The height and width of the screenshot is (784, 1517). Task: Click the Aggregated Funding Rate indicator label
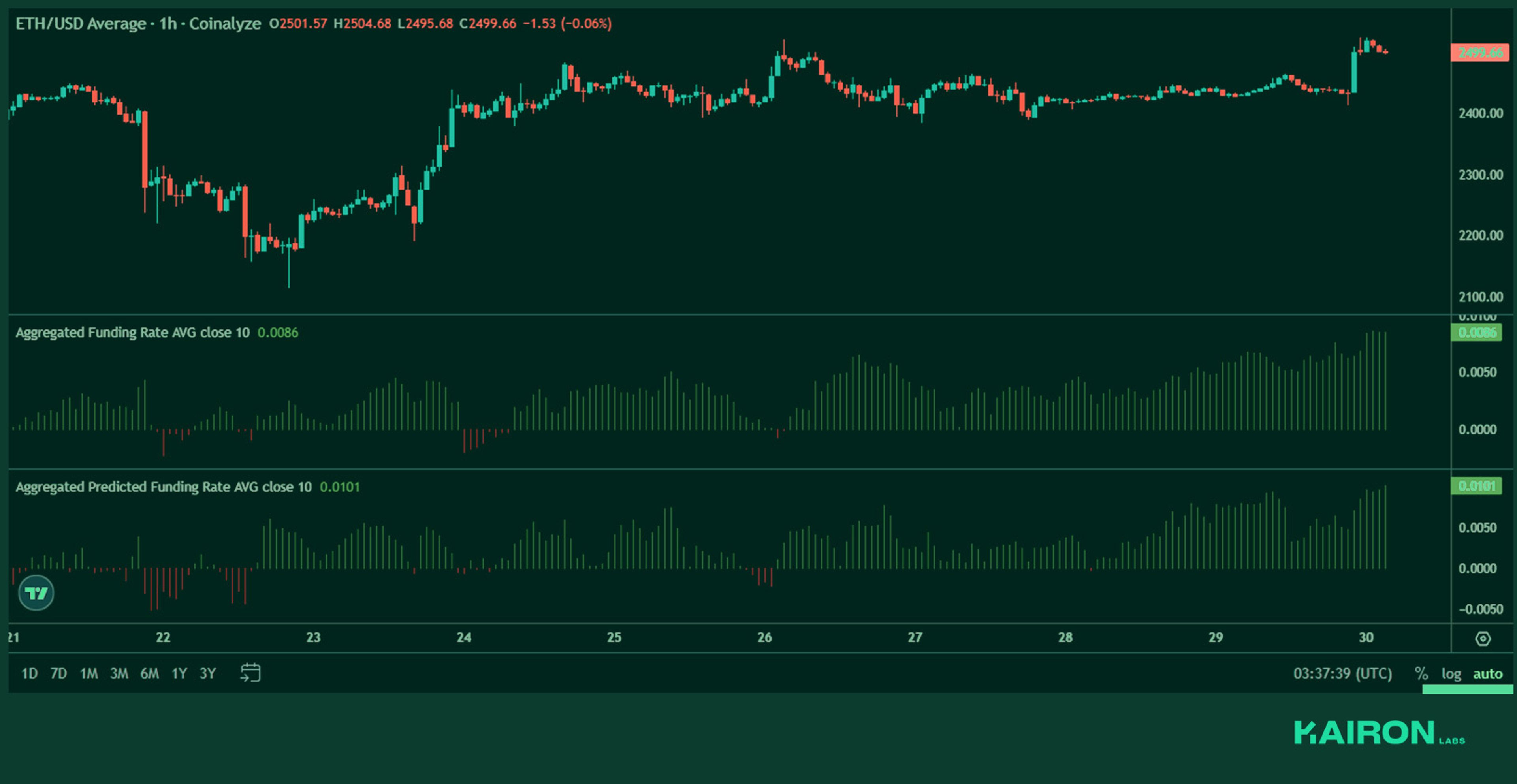(x=132, y=333)
